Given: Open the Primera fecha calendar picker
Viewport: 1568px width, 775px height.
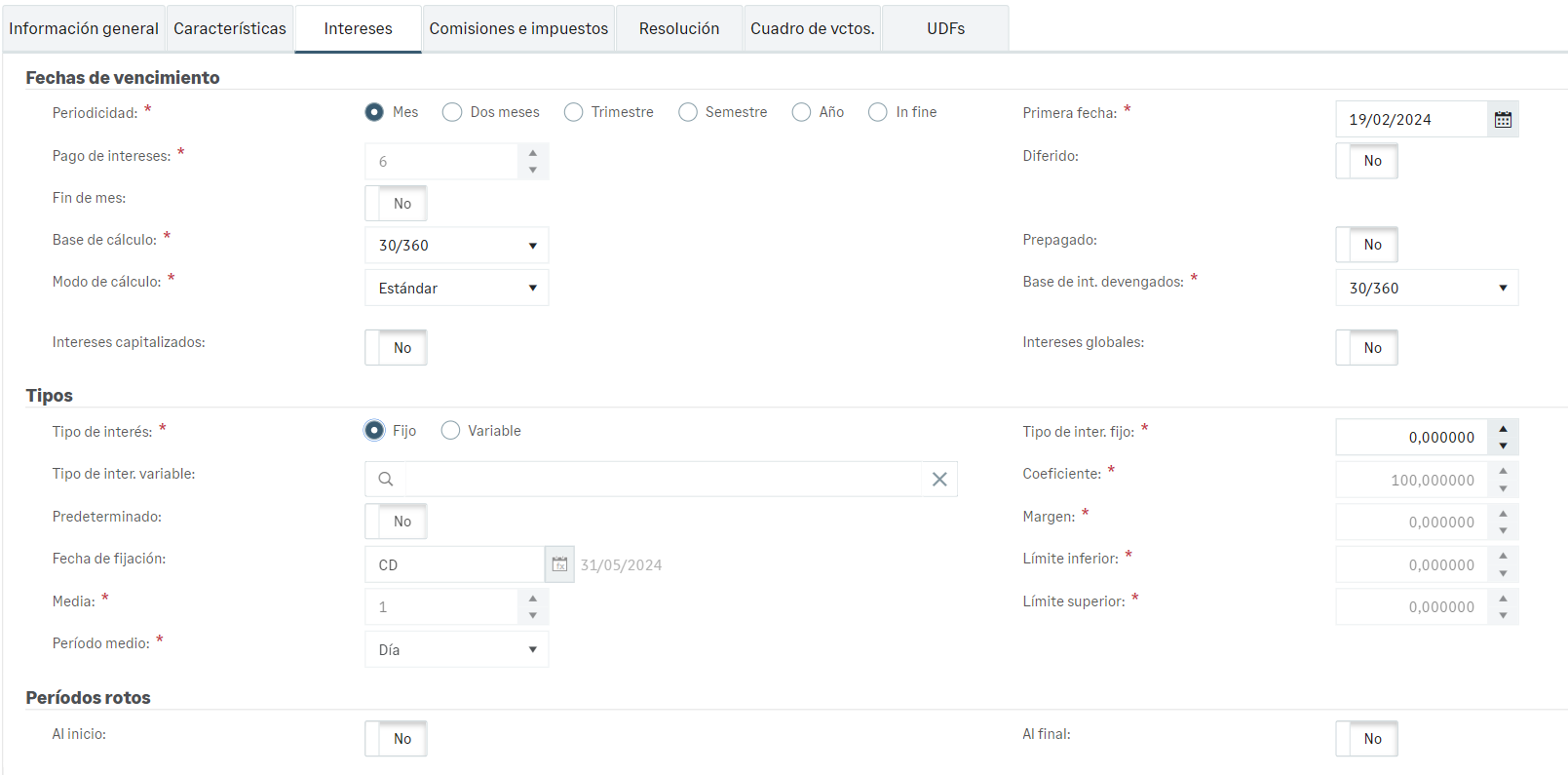Looking at the screenshot, I should coord(1503,120).
